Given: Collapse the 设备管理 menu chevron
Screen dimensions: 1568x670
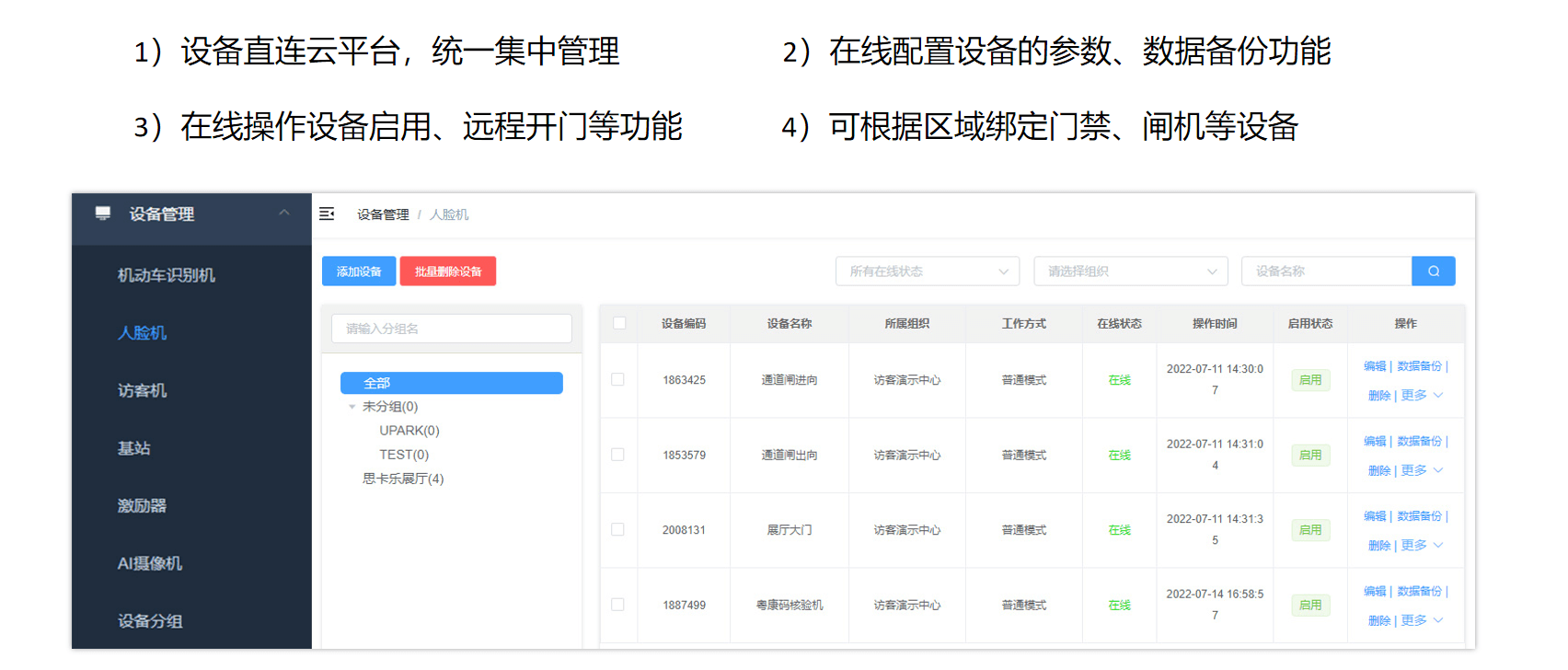Looking at the screenshot, I should (x=284, y=213).
